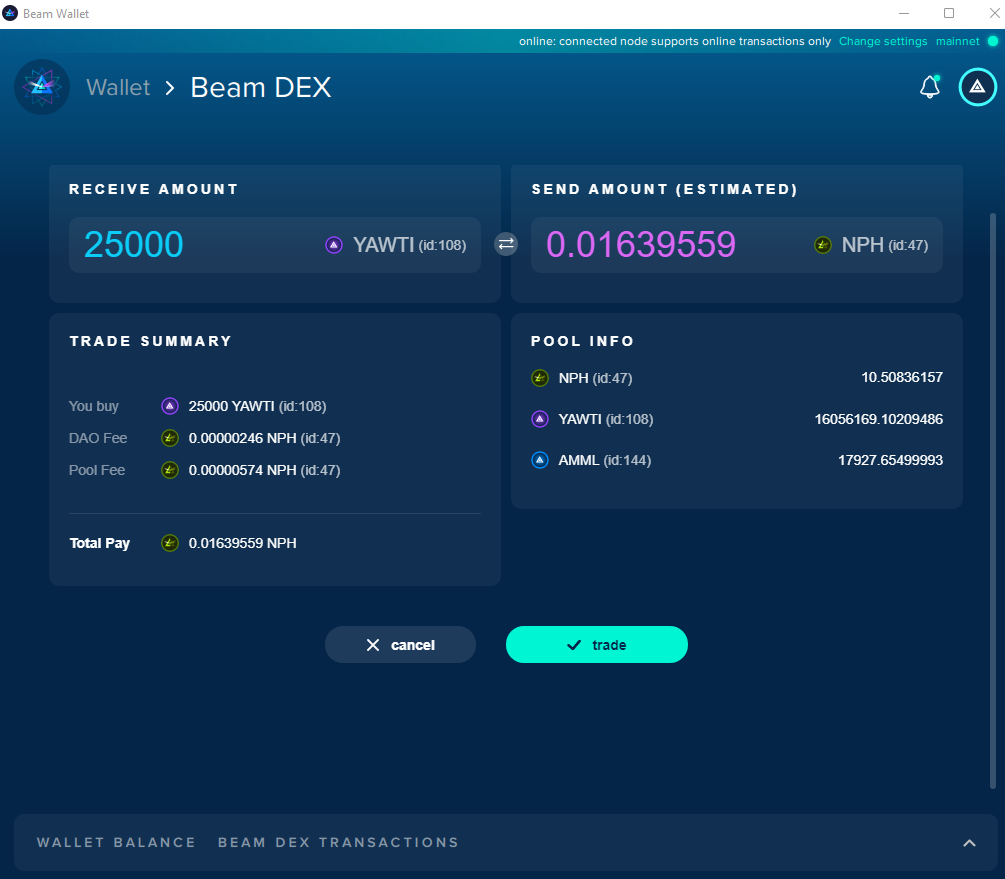This screenshot has height=879, width=1005.
Task: Click the DAO Fee value 0.00000246 NPH
Action: click(x=264, y=438)
